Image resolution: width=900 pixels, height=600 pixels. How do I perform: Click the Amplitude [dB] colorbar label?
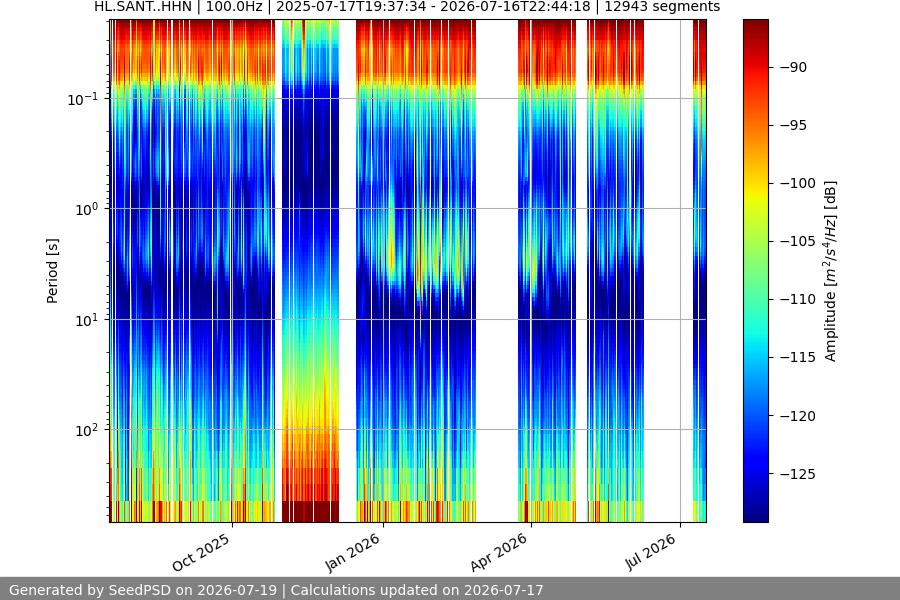pyautogui.click(x=831, y=271)
